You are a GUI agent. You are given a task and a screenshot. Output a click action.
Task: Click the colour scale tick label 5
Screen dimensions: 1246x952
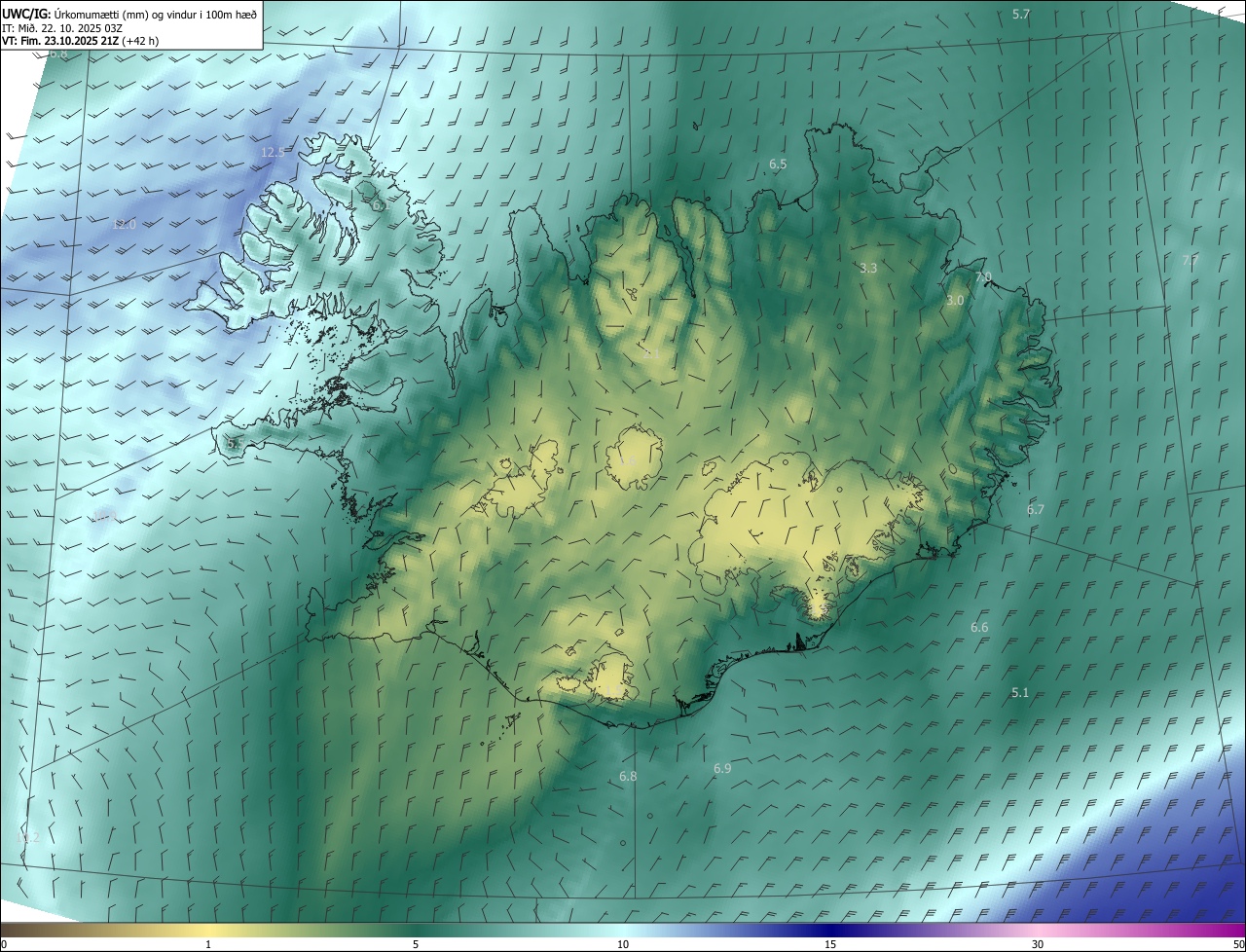pyautogui.click(x=416, y=944)
